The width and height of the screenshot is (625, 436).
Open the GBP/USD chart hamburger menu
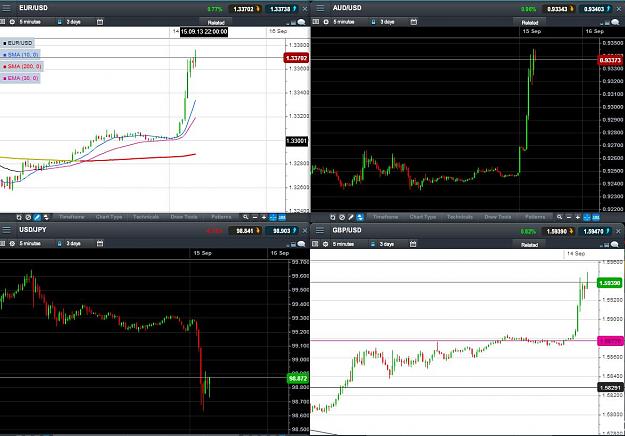pos(320,230)
